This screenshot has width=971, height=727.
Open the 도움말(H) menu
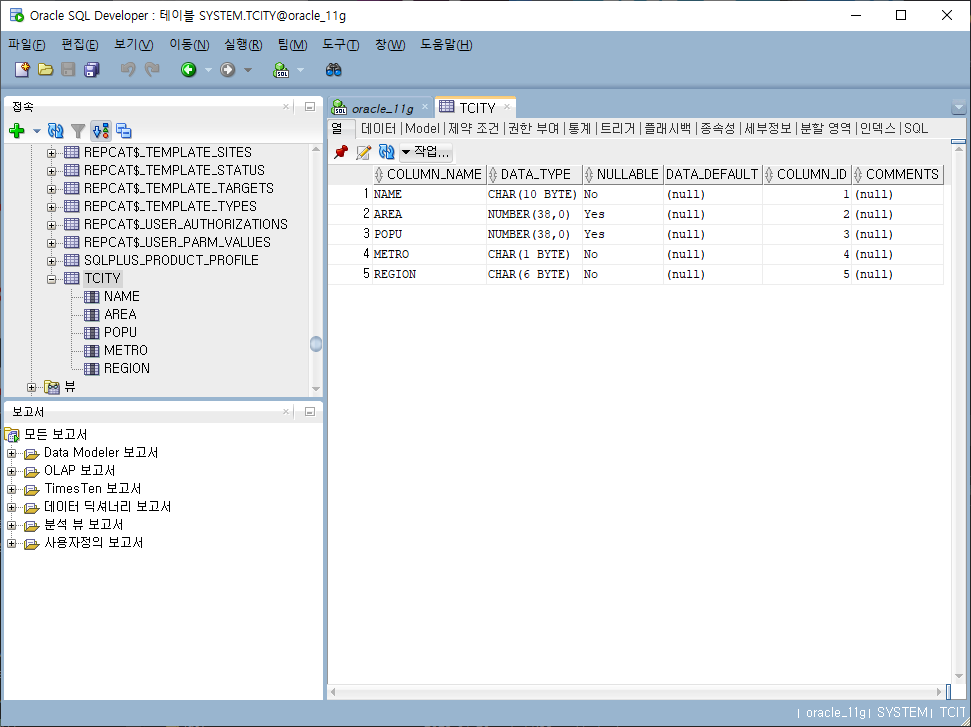(446, 45)
